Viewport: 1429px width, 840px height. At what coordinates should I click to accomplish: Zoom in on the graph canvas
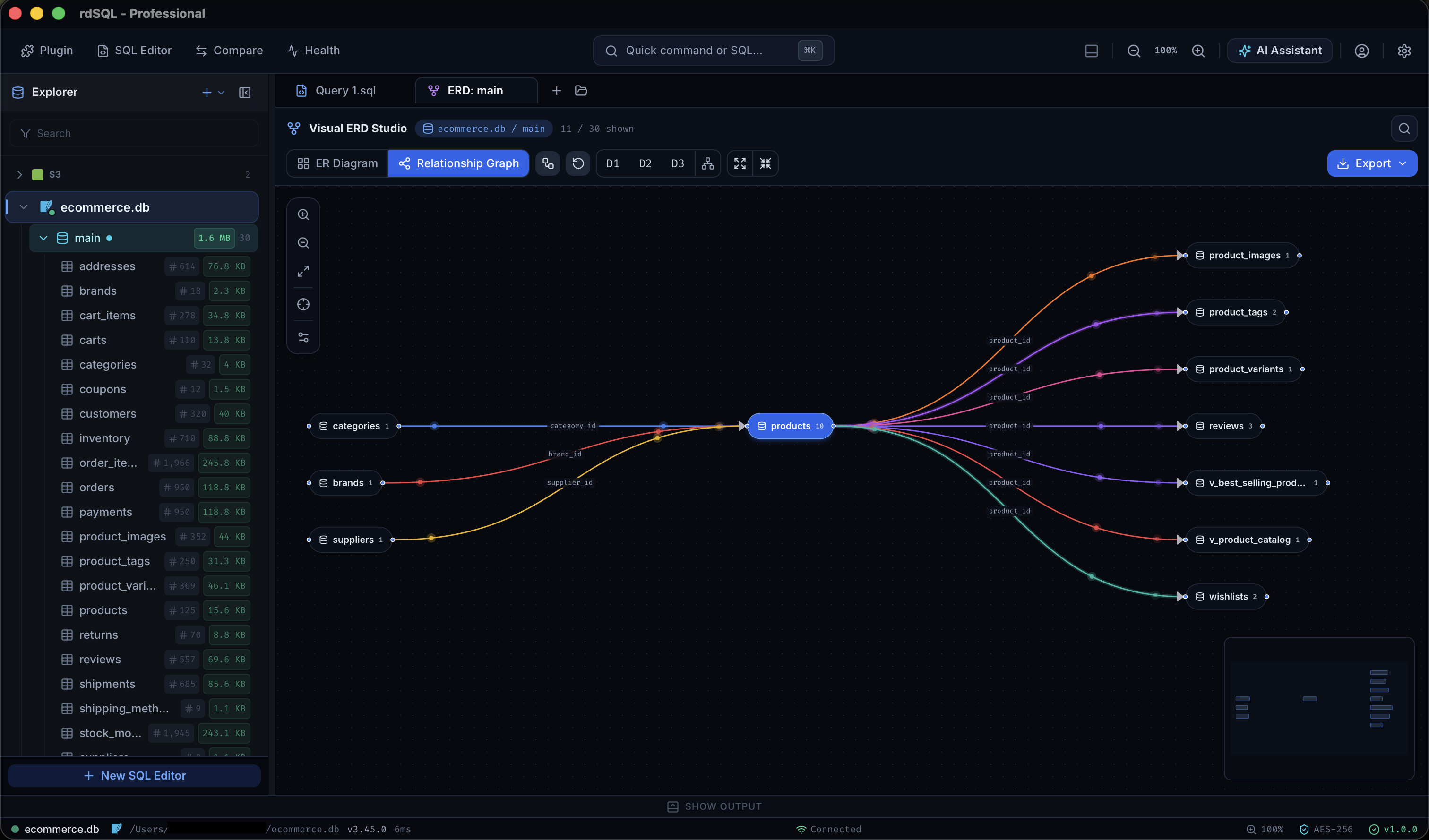[x=303, y=215]
